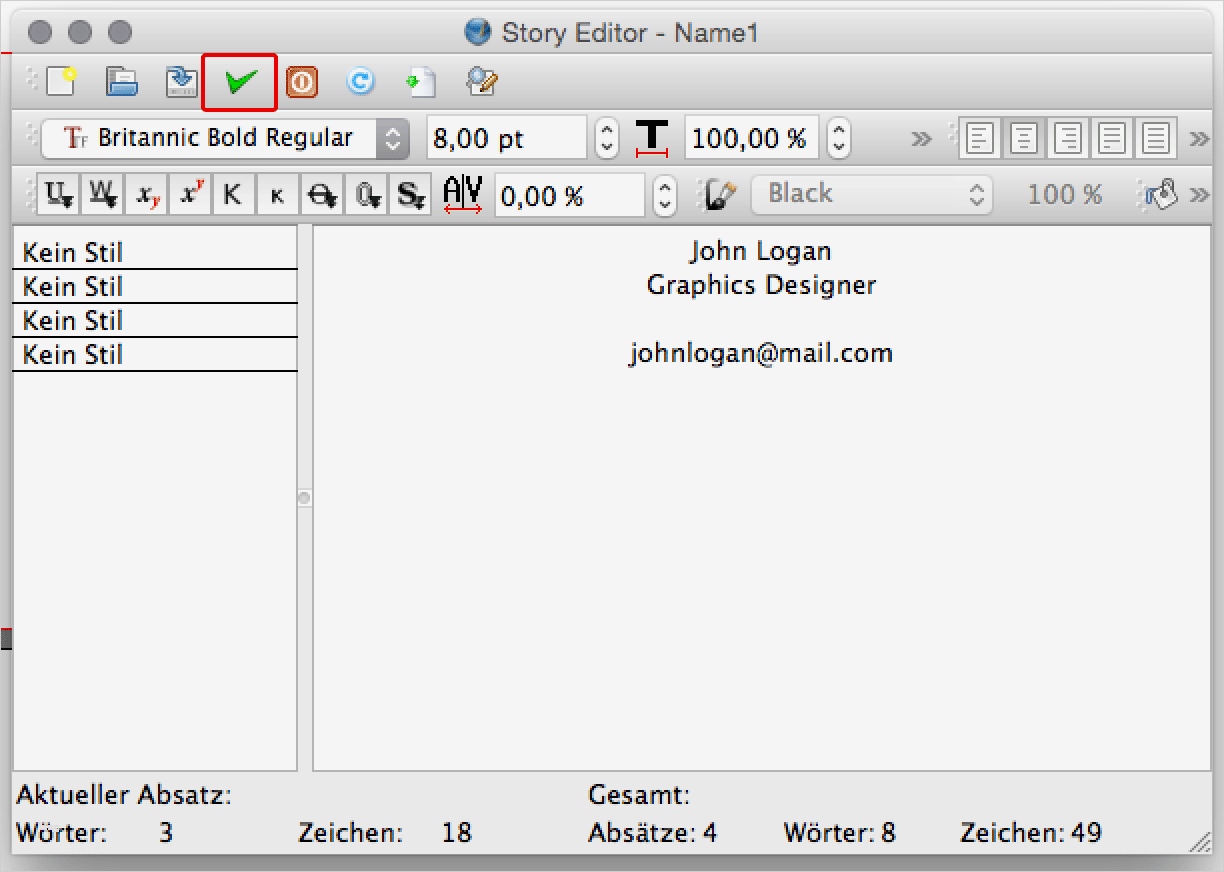Click the Save to File icon
The width and height of the screenshot is (1224, 872).
tap(180, 82)
